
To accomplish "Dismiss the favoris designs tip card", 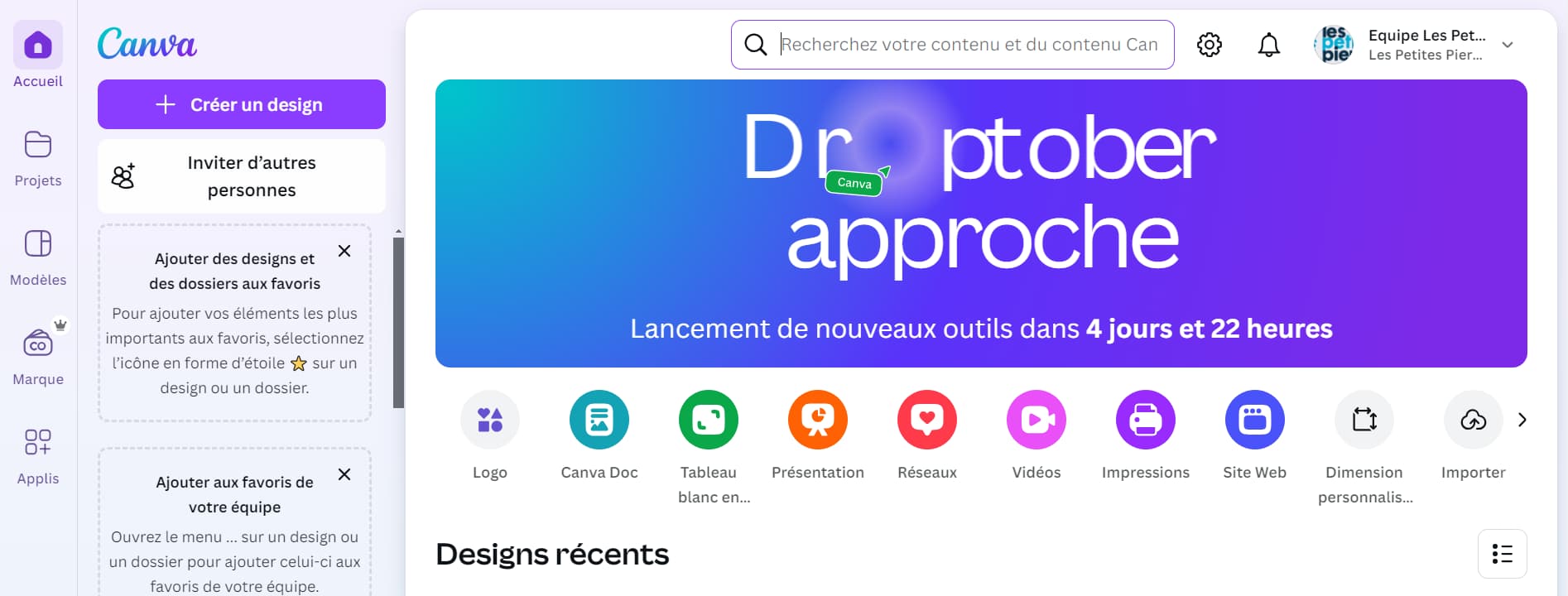I will (344, 251).
